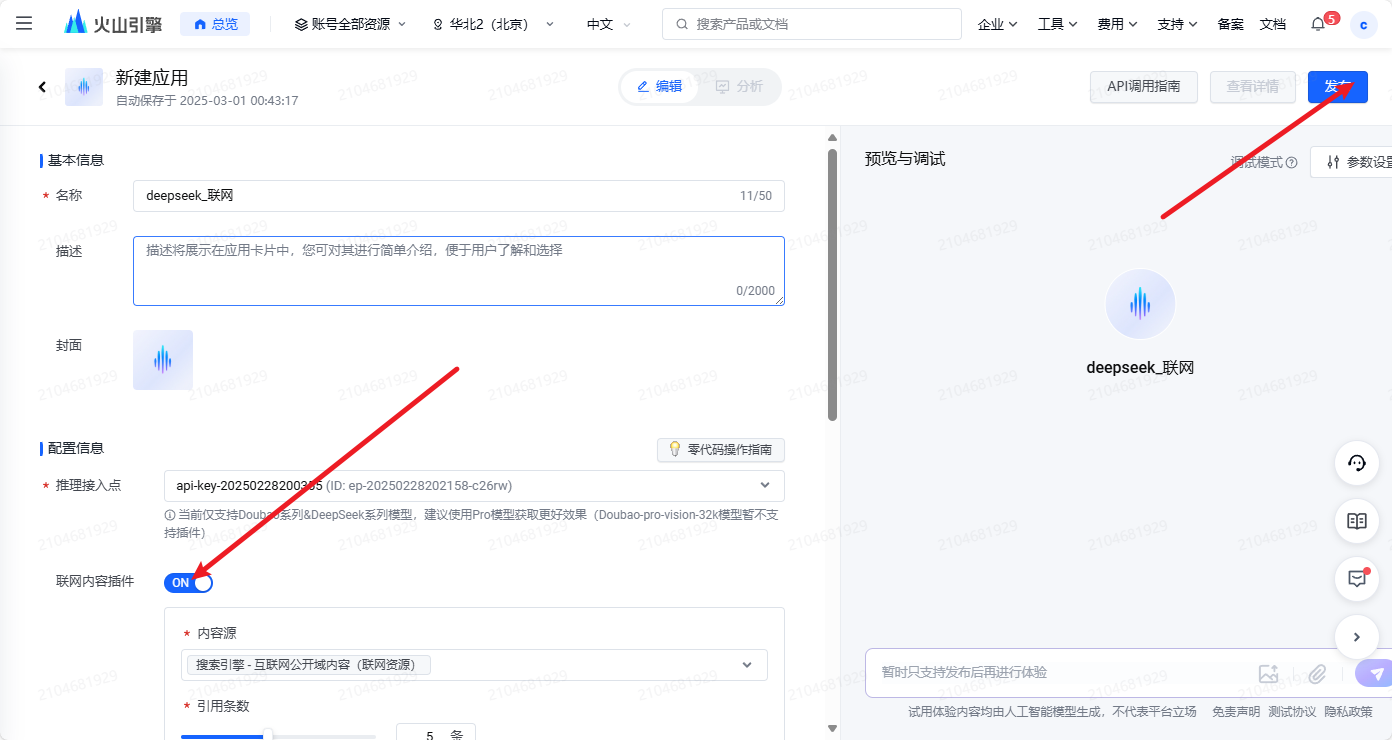Open the 零代码操作指南 guide button

click(721, 450)
